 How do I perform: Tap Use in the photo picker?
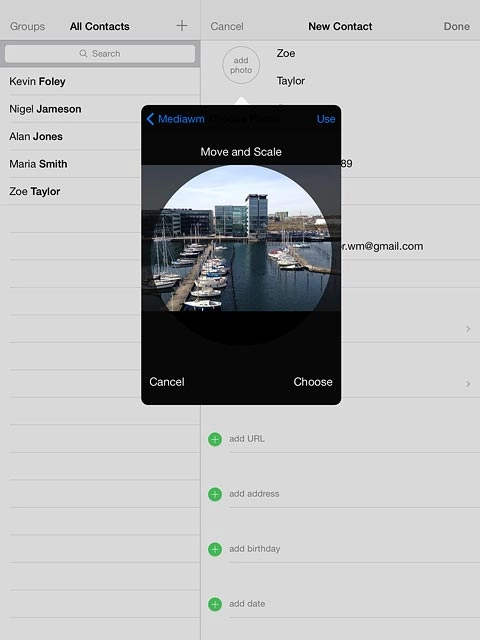[x=326, y=119]
